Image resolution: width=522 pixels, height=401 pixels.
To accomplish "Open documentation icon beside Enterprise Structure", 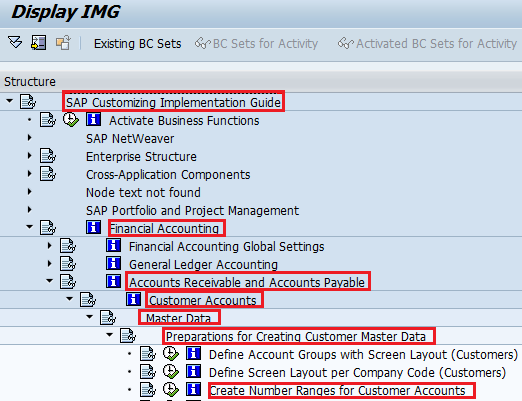I will pos(48,156).
